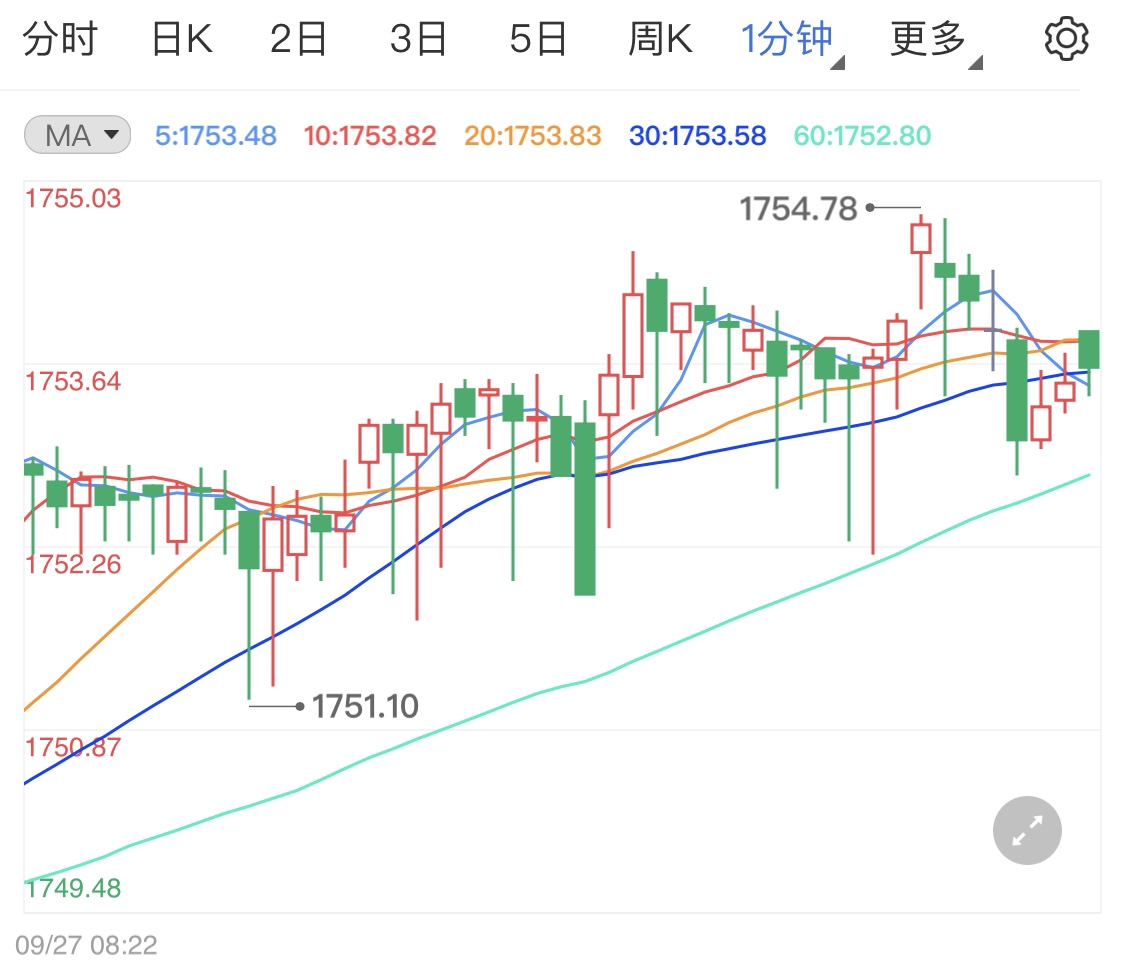Click the timestamp 09/27 08:22

pyautogui.click(x=86, y=945)
